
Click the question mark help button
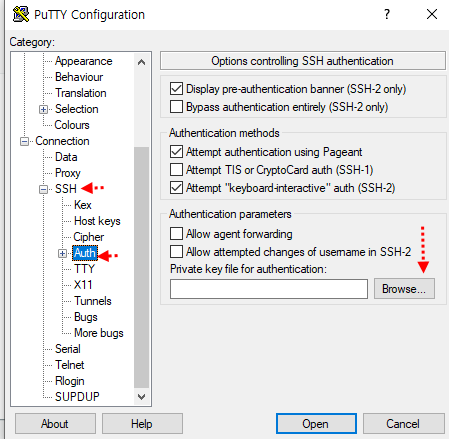pos(387,14)
